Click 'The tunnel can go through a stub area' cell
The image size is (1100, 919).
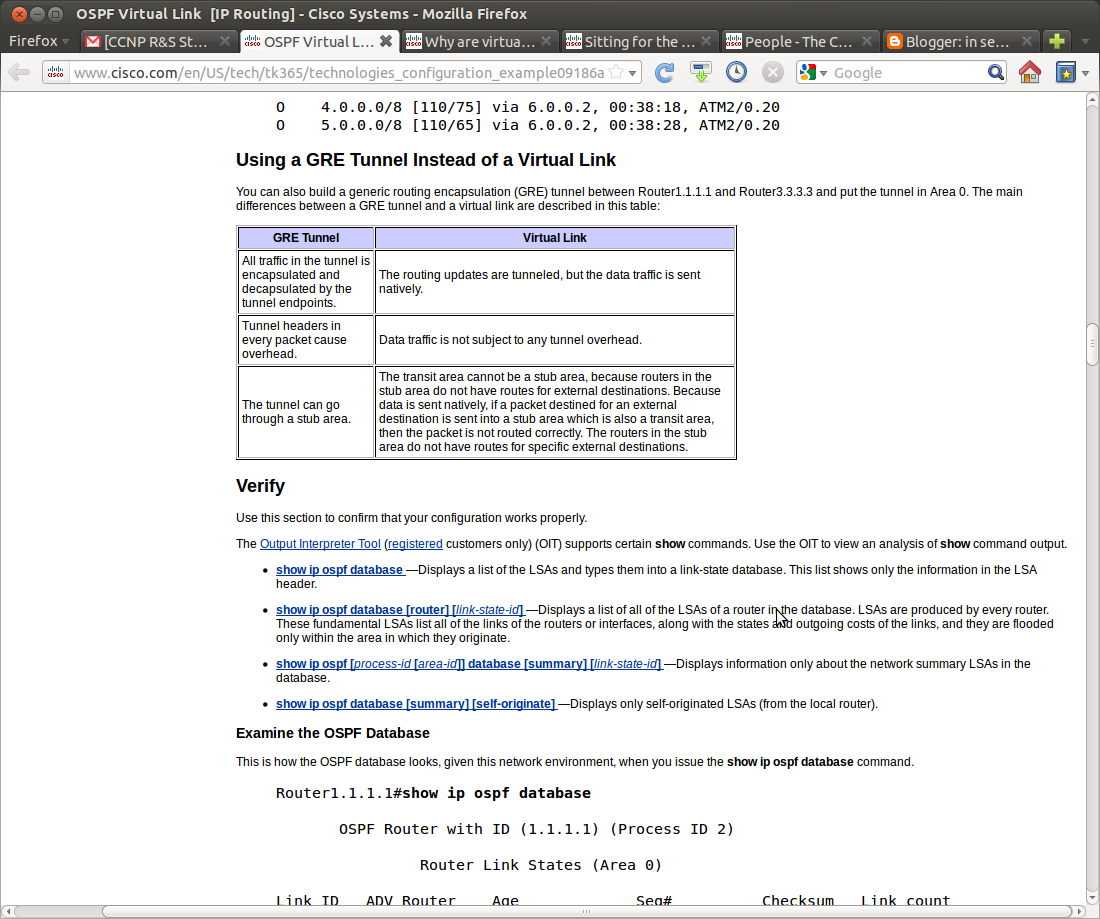click(306, 412)
